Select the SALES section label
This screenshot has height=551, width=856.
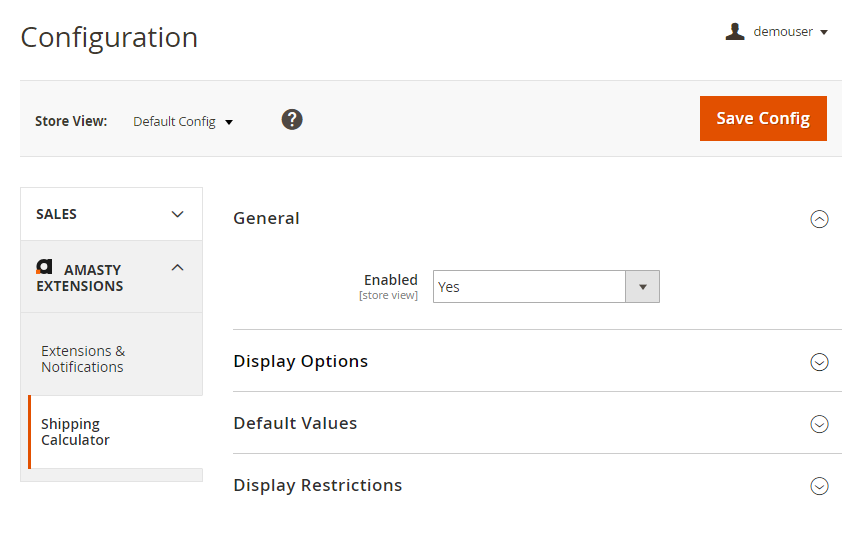pyautogui.click(x=56, y=214)
